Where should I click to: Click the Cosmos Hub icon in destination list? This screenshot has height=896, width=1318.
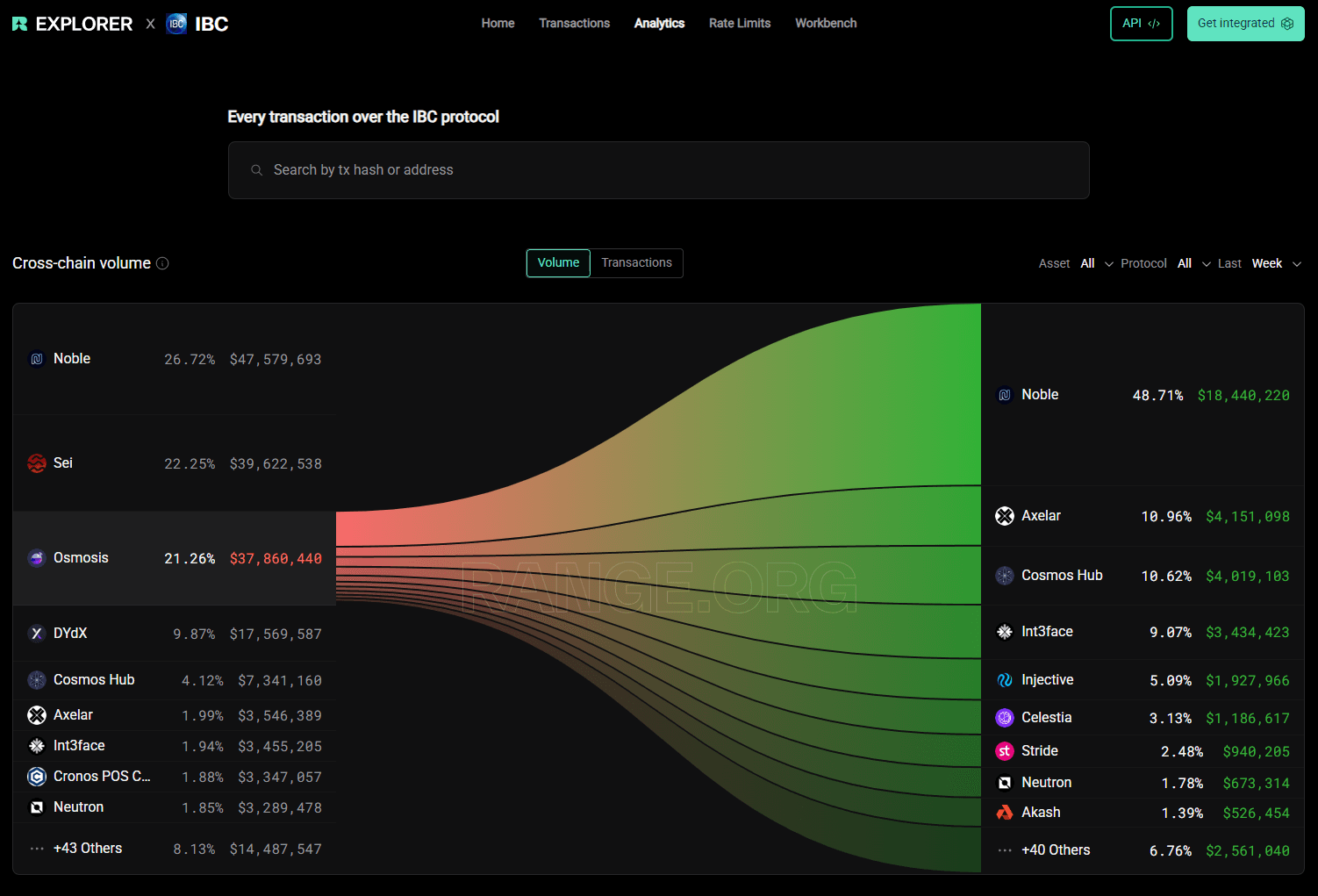[1005, 576]
